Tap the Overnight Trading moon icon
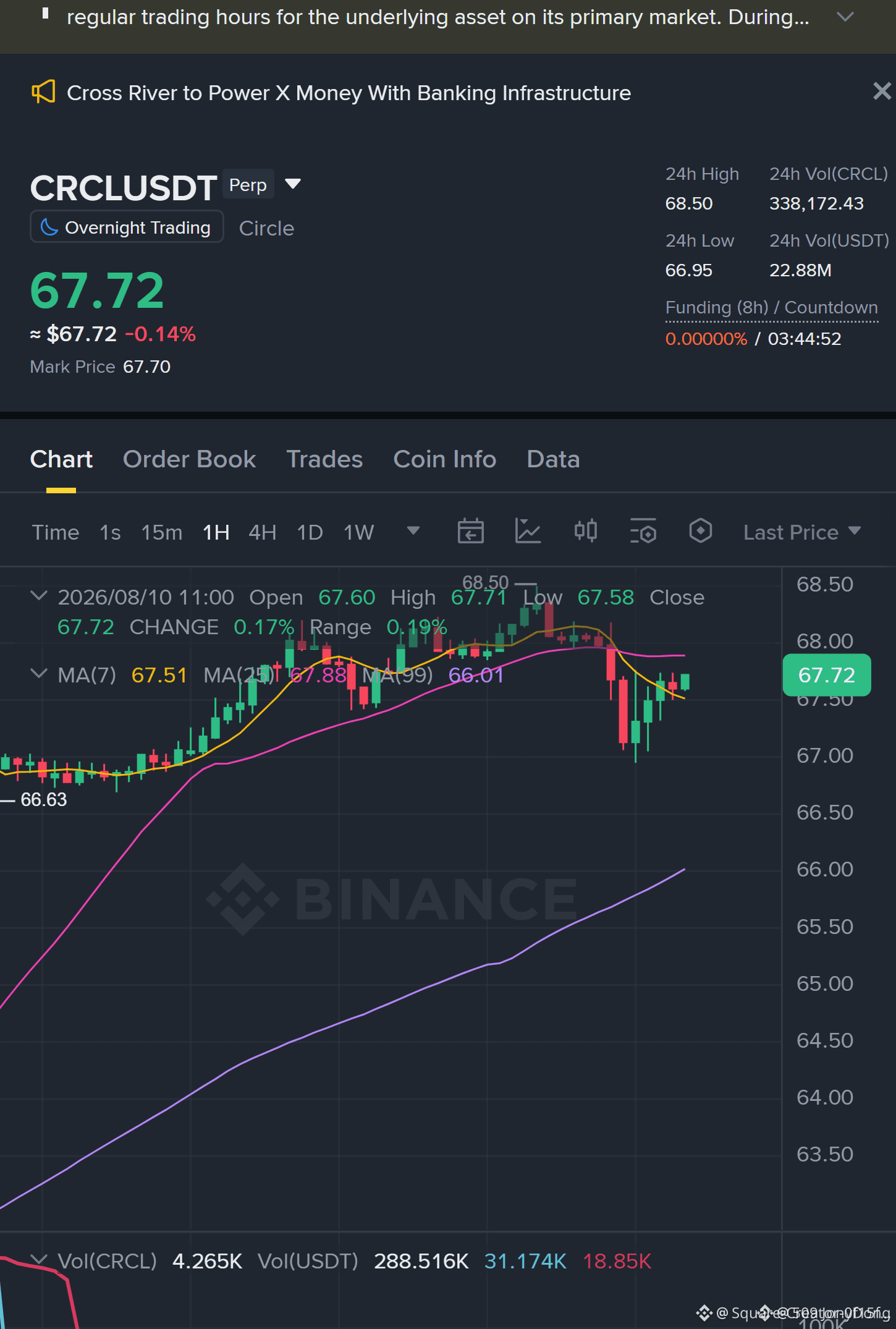This screenshot has width=896, height=1329. tap(49, 227)
